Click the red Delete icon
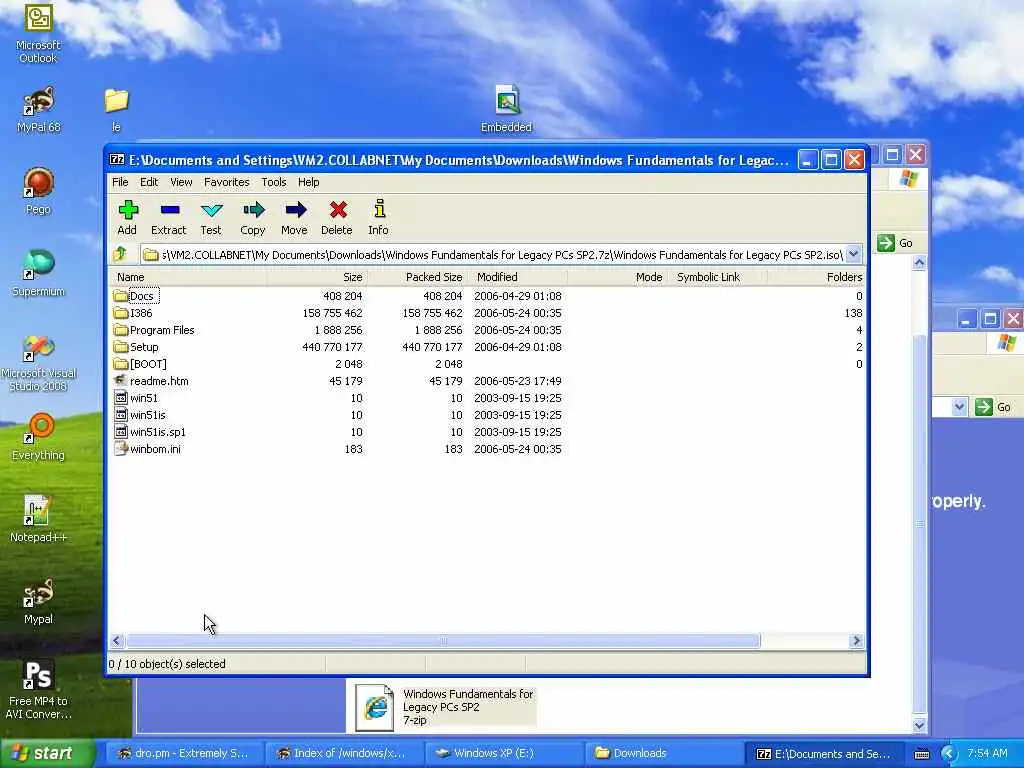Image resolution: width=1024 pixels, height=768 pixels. 337,217
